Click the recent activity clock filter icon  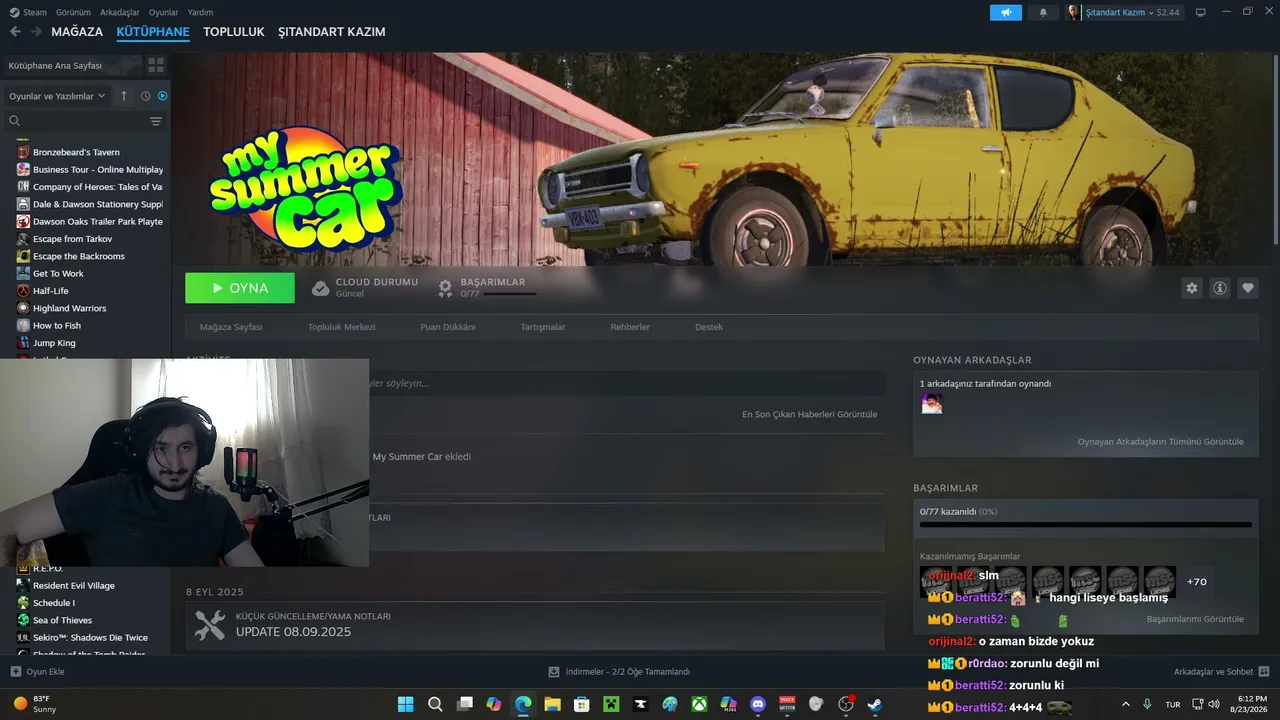[x=145, y=96]
